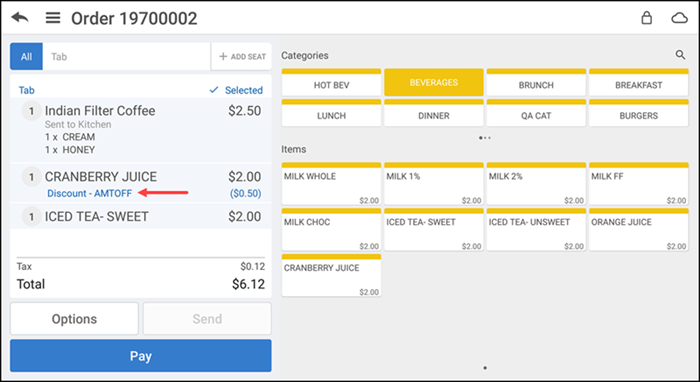The height and width of the screenshot is (382, 700).
Task: Click the Tax amount $0.12
Action: pyautogui.click(x=253, y=267)
